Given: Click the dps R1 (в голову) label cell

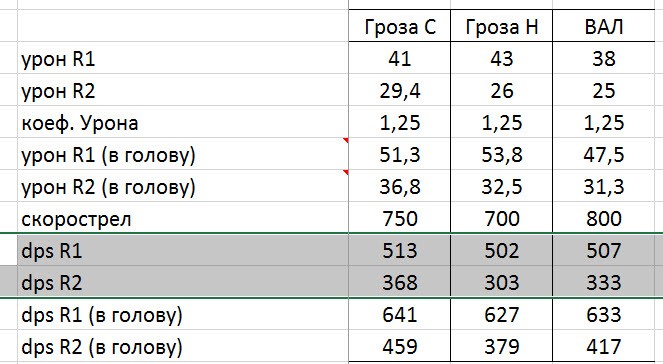Looking at the screenshot, I should (x=183, y=315).
